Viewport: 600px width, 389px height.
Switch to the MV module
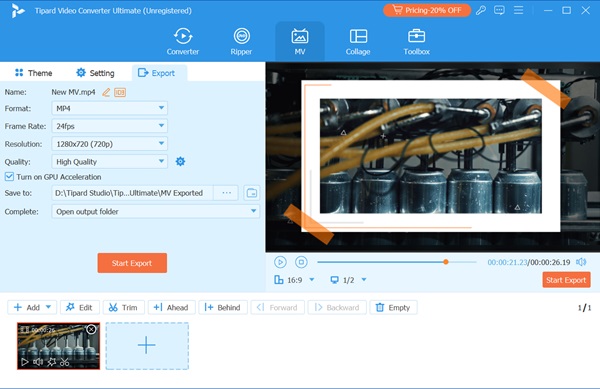point(300,42)
